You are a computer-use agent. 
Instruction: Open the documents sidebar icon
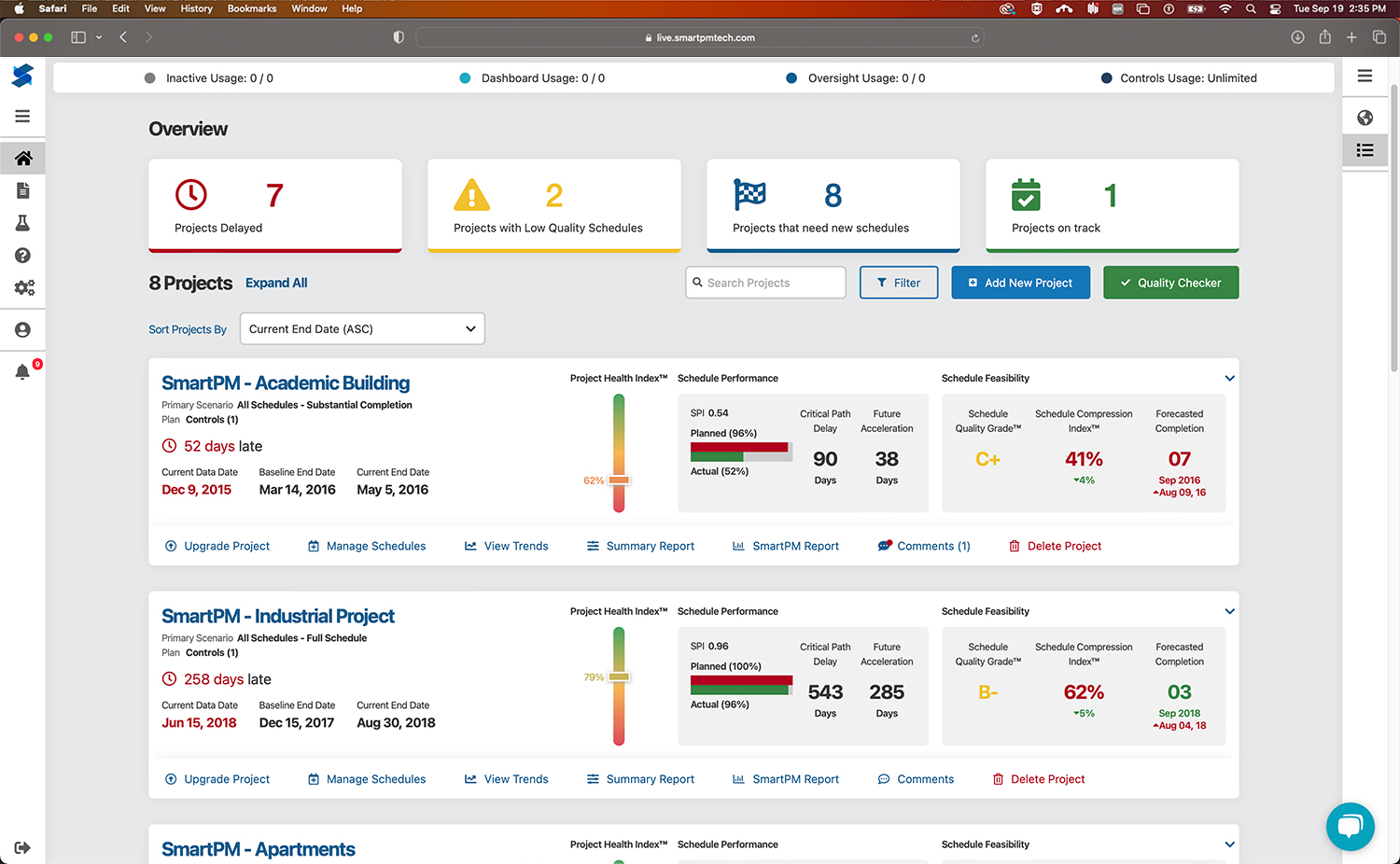(x=22, y=190)
